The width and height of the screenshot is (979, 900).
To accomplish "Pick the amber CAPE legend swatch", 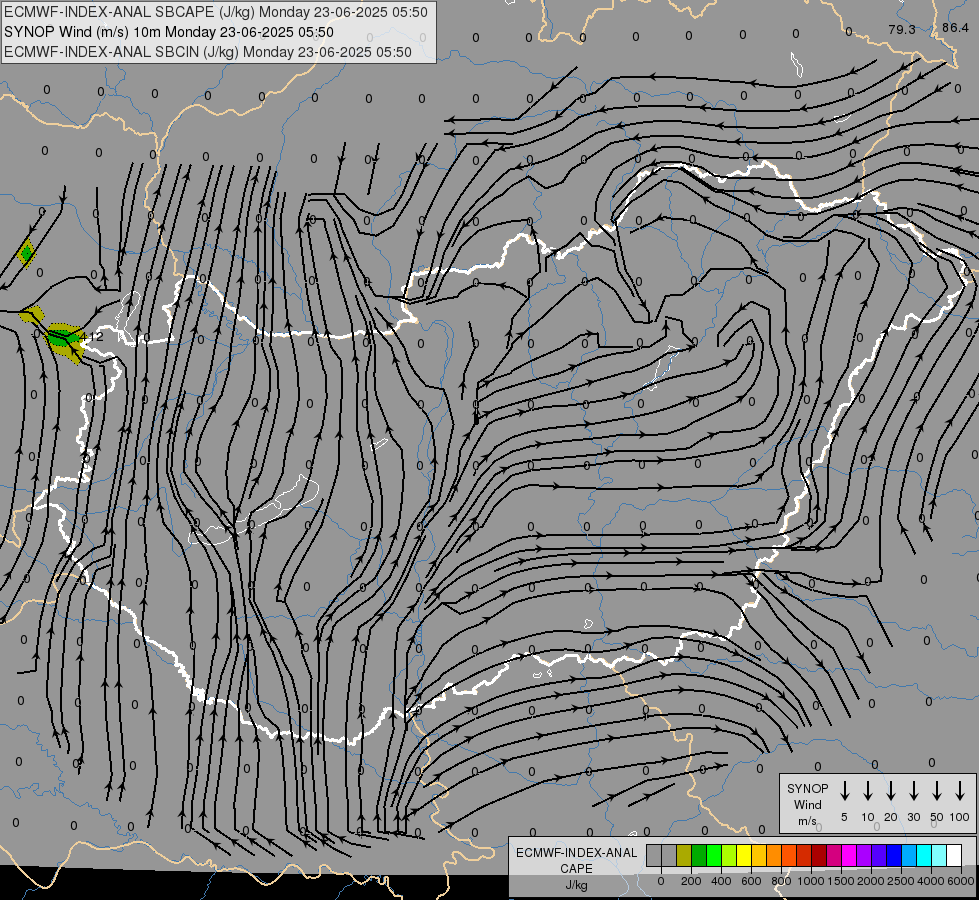I will [x=759, y=855].
